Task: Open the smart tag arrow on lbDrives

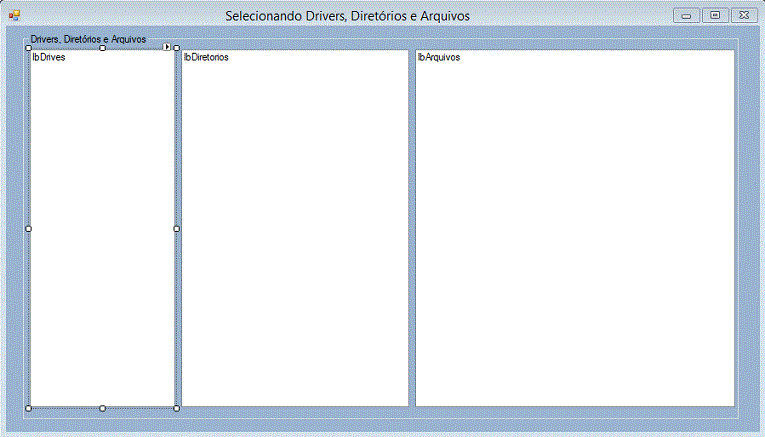Action: (x=168, y=47)
